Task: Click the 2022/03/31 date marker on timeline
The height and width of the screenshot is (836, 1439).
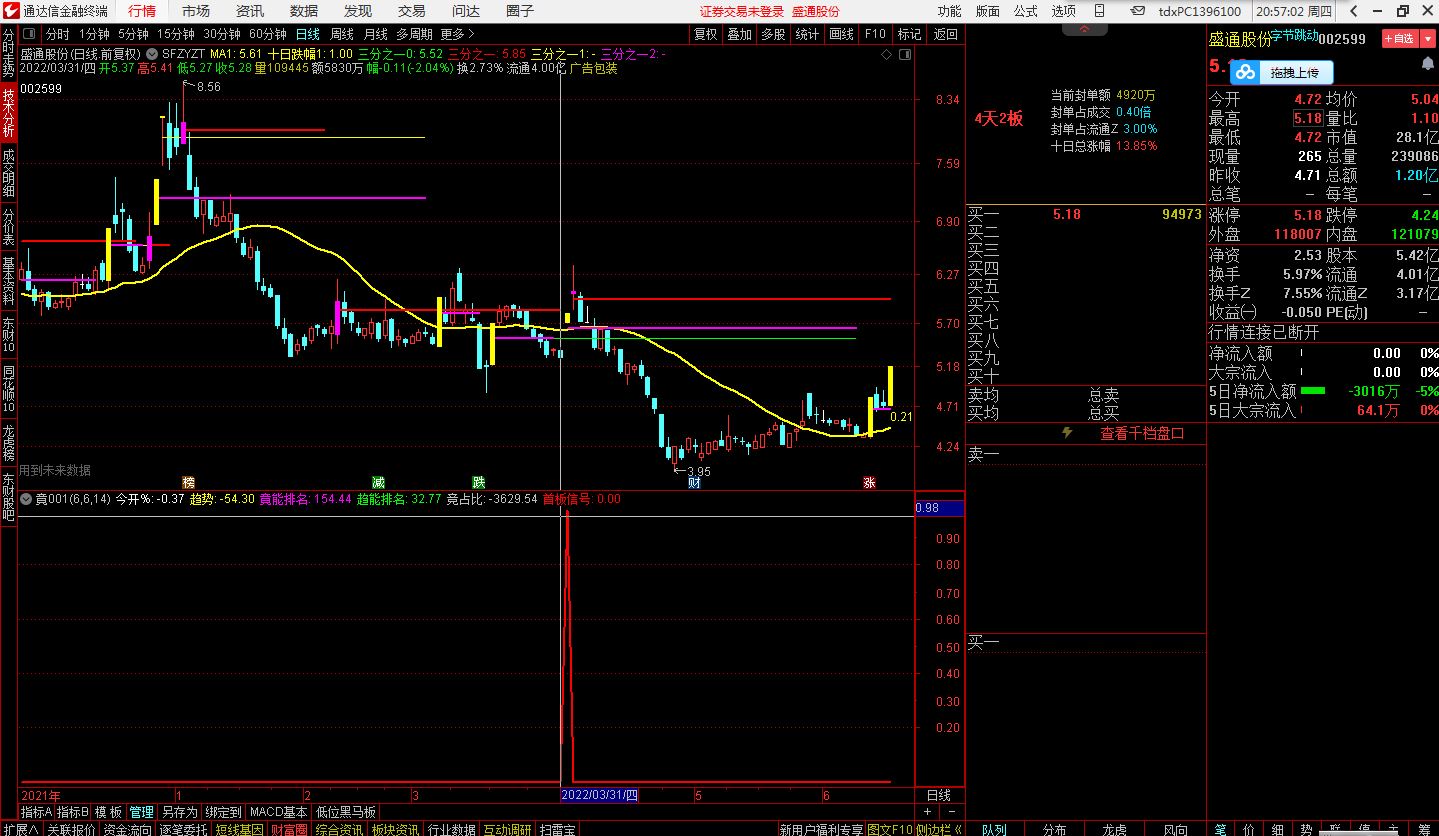Action: pos(599,795)
